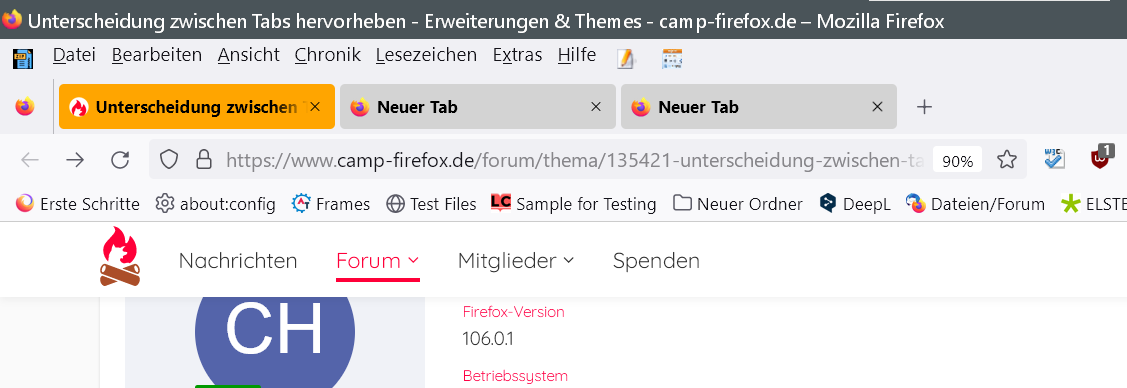Click the URL address field
Image resolution: width=1127 pixels, height=388 pixels.
539,160
